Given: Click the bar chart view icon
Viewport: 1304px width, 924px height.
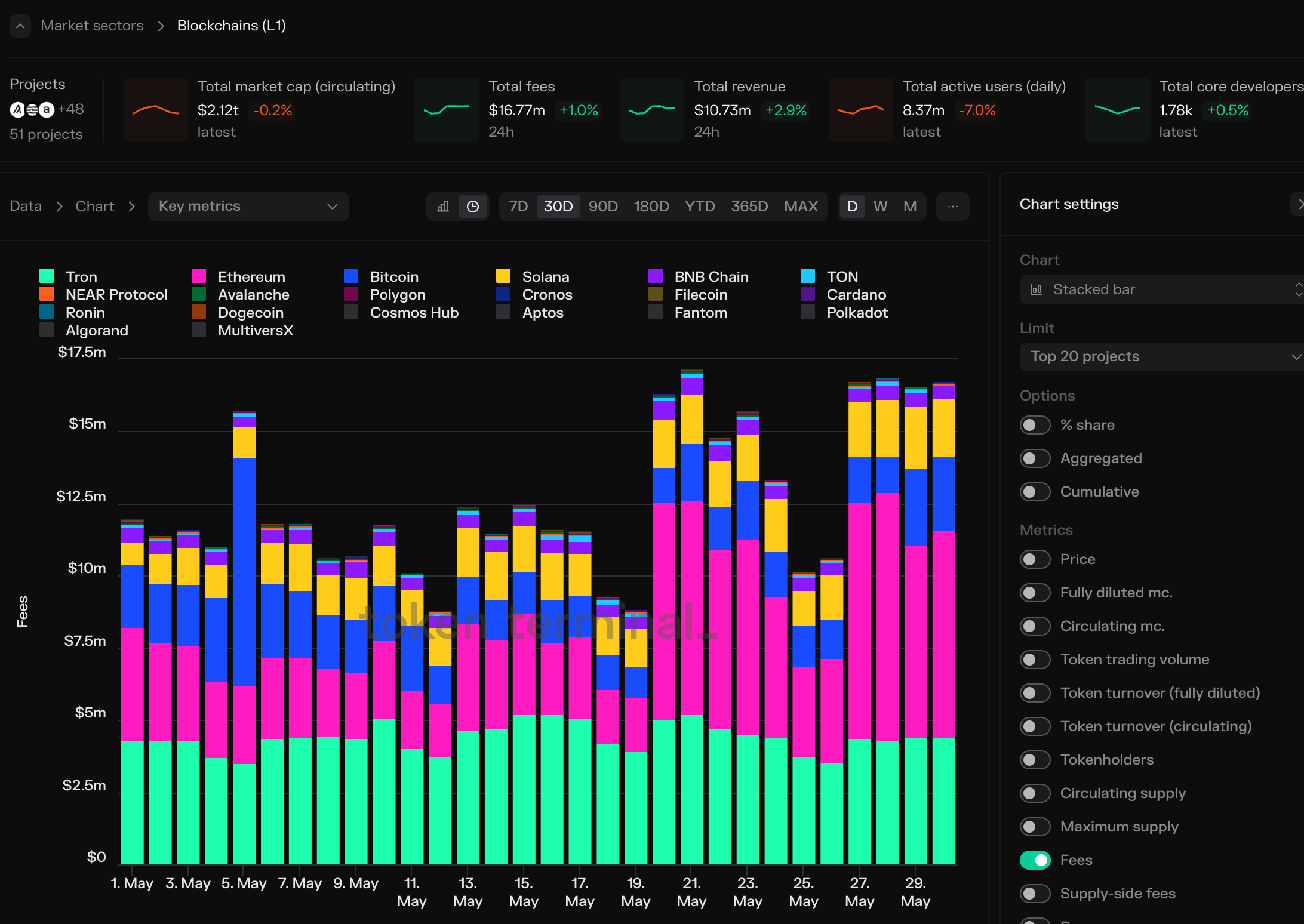Looking at the screenshot, I should click(x=443, y=207).
